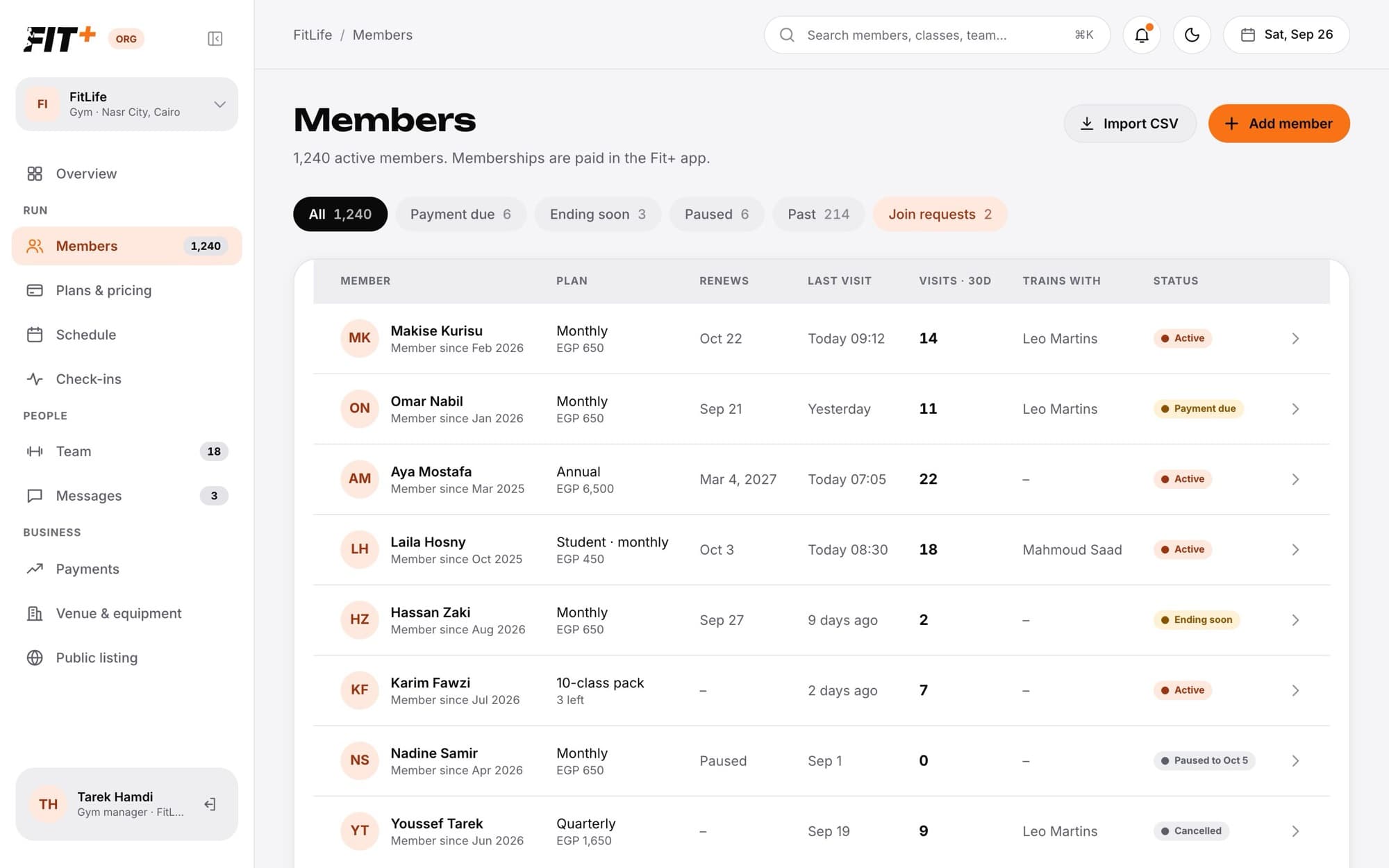Click Laila Hosny member name
1389x868 pixels.
pyautogui.click(x=428, y=542)
